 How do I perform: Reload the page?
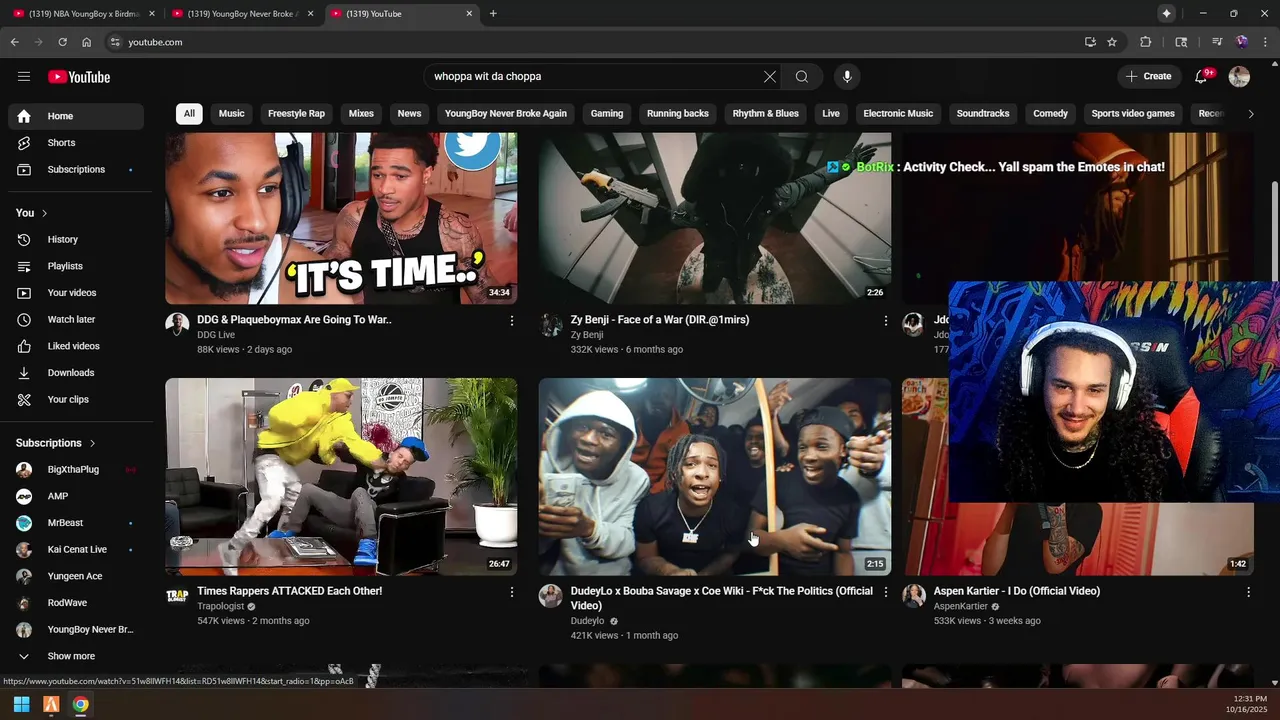62,42
